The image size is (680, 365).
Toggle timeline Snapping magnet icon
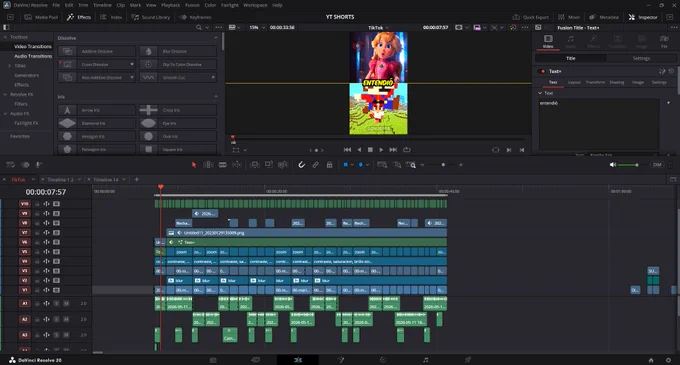(301, 165)
